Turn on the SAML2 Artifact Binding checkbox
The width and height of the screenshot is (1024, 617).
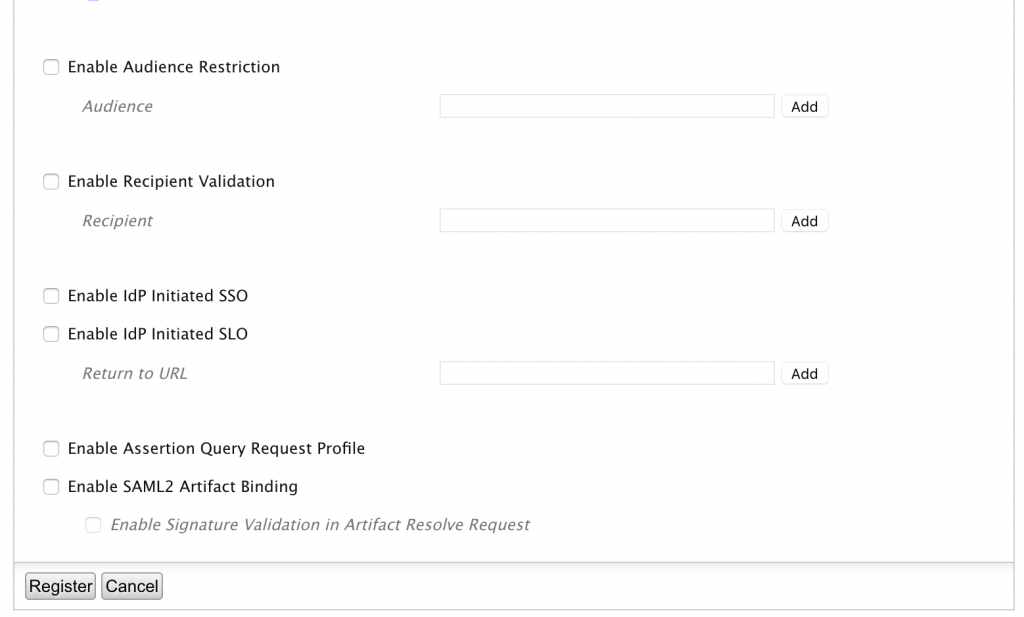(x=51, y=487)
